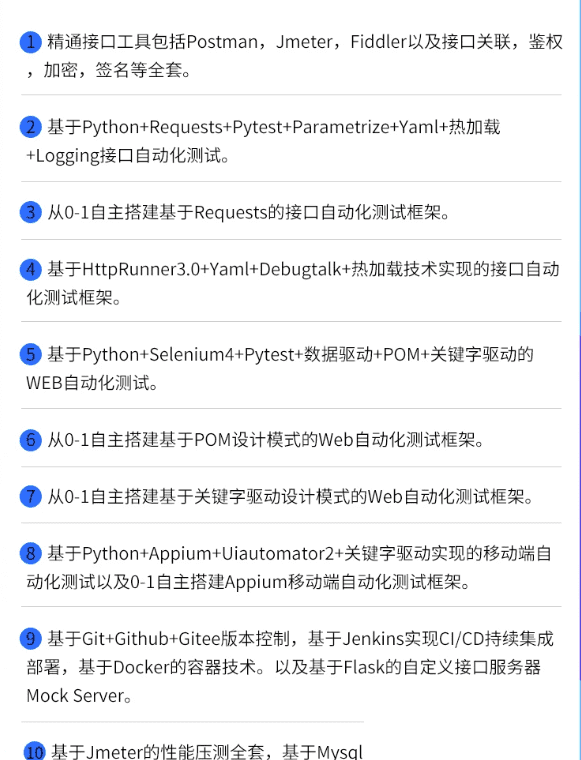This screenshot has width=581, height=760.
Task: Click text '基于Python+Appium+Uiautomator2+关键字驱动'
Action: pos(240,554)
